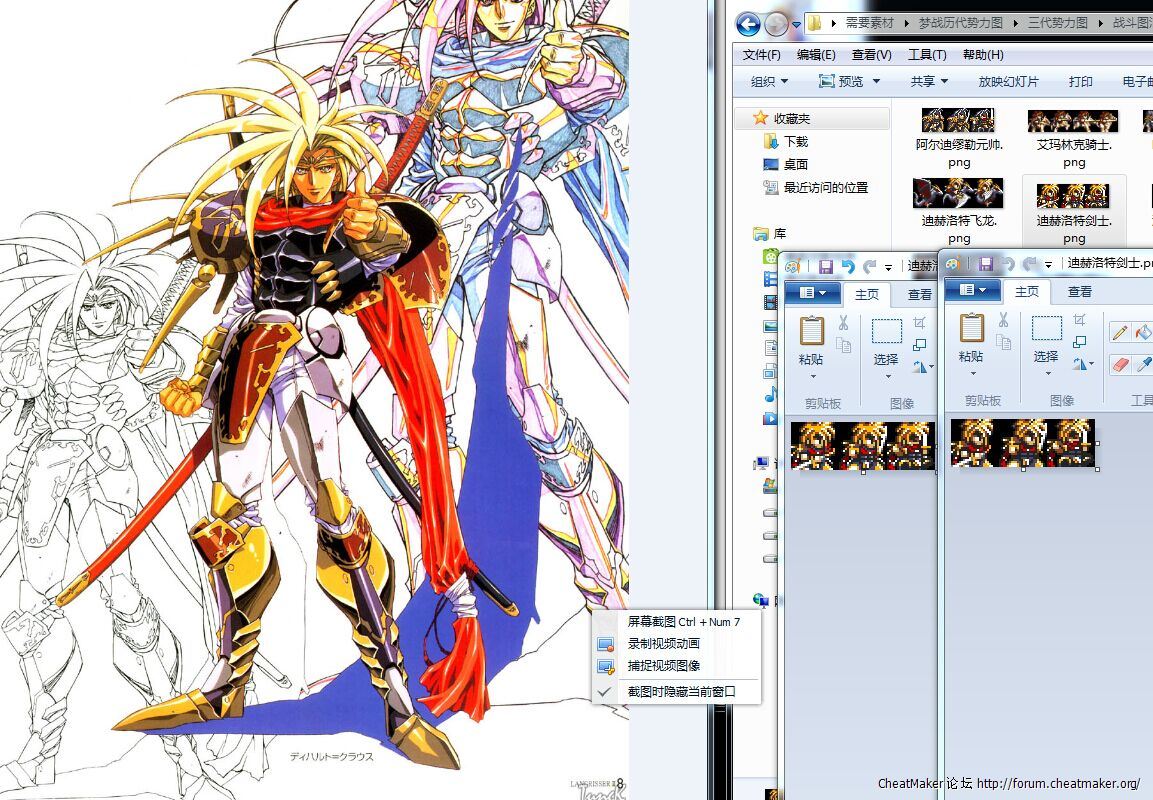The width and height of the screenshot is (1153, 800).
Task: Select the Eraser tool in Paint
Action: (x=1120, y=365)
